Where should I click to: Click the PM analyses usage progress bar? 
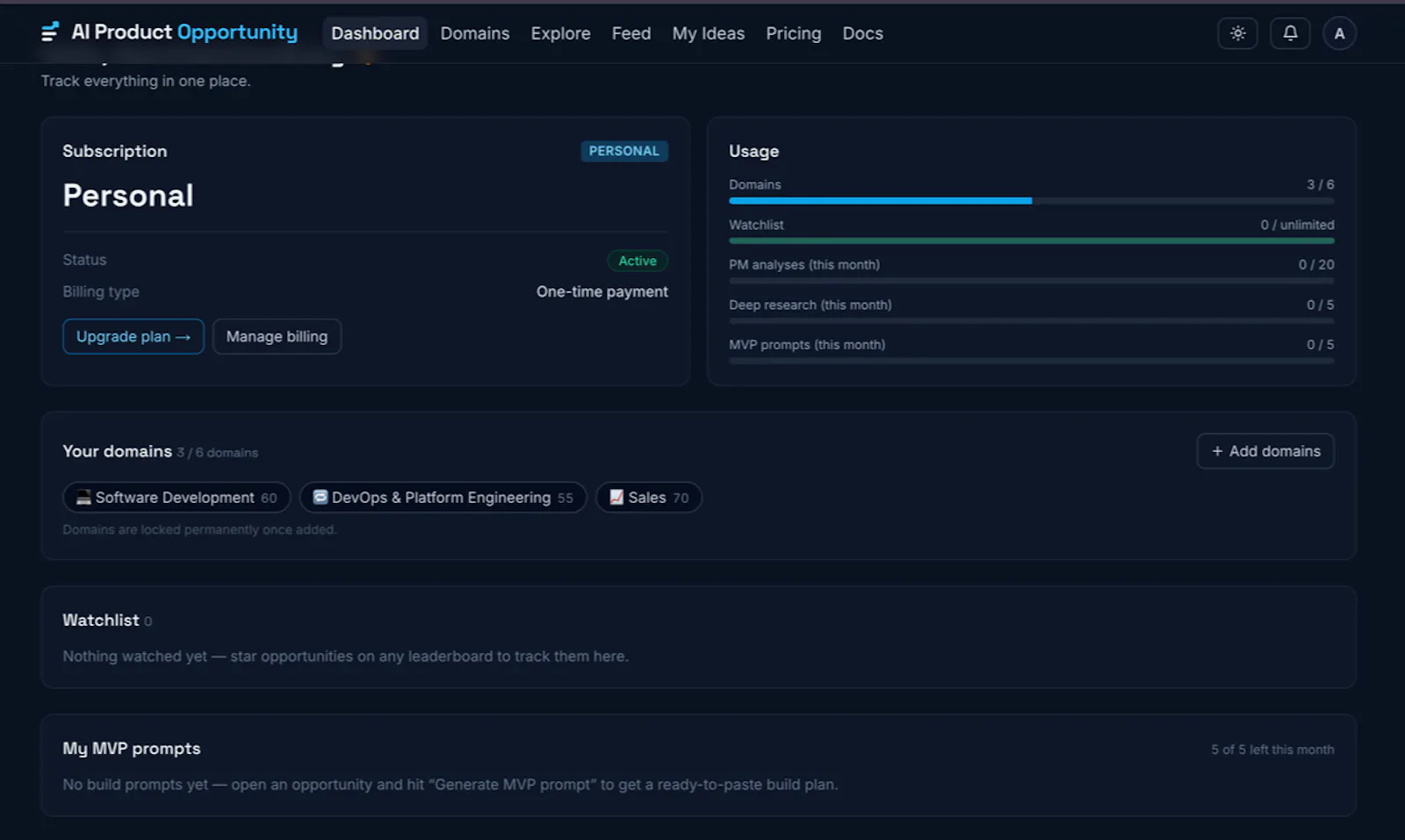1032,281
